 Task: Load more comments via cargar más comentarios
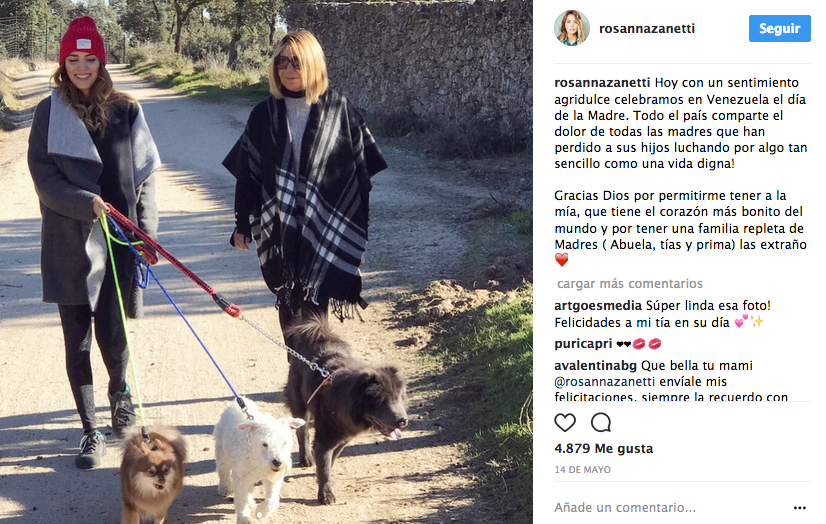pyautogui.click(x=630, y=284)
